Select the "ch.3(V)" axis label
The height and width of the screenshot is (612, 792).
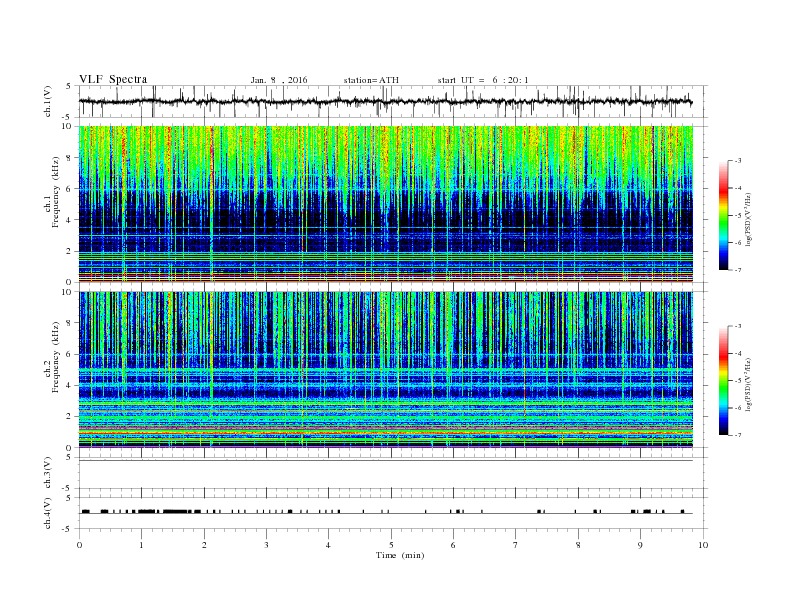coord(48,473)
